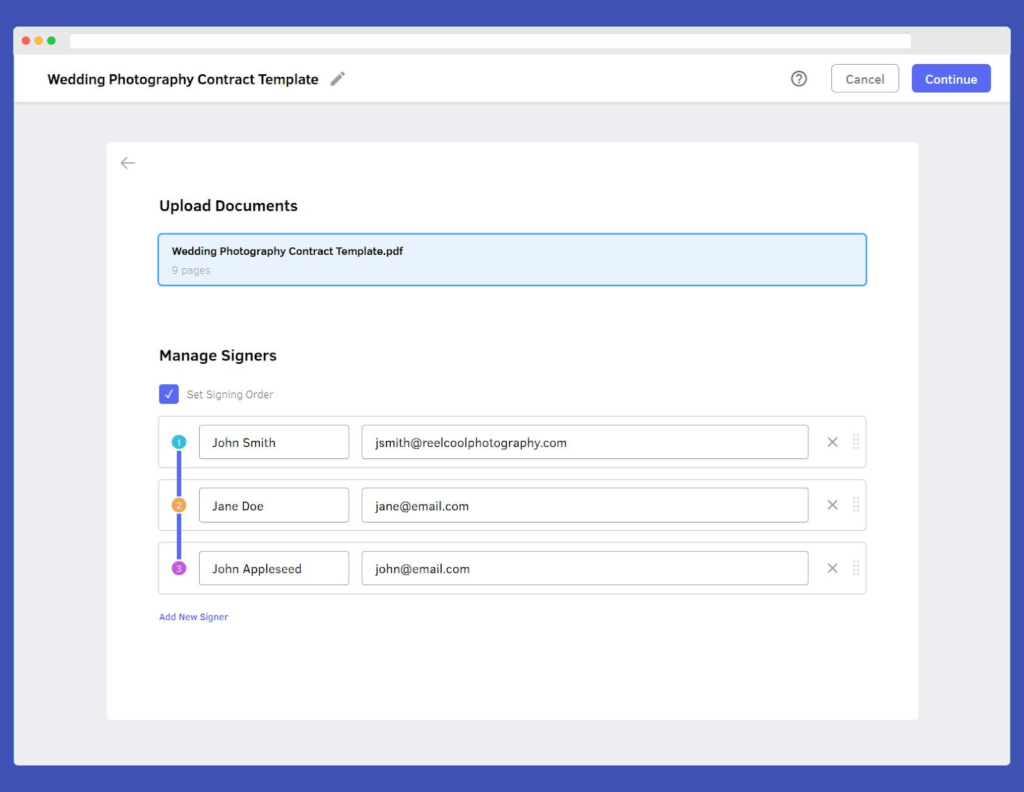The image size is (1024, 792).
Task: Click the back arrow above Upload Documents
Action: [127, 162]
